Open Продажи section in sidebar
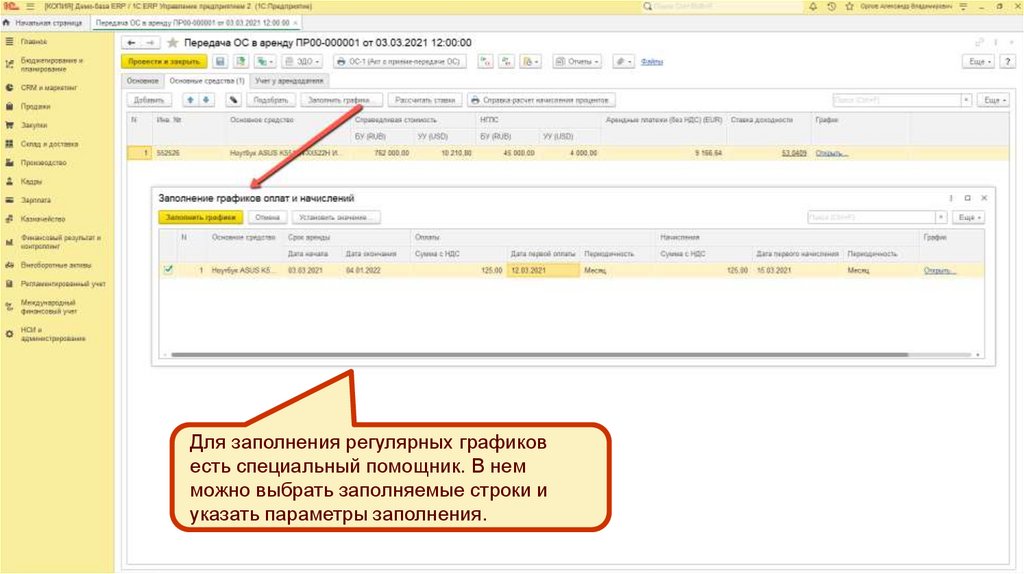 point(35,106)
